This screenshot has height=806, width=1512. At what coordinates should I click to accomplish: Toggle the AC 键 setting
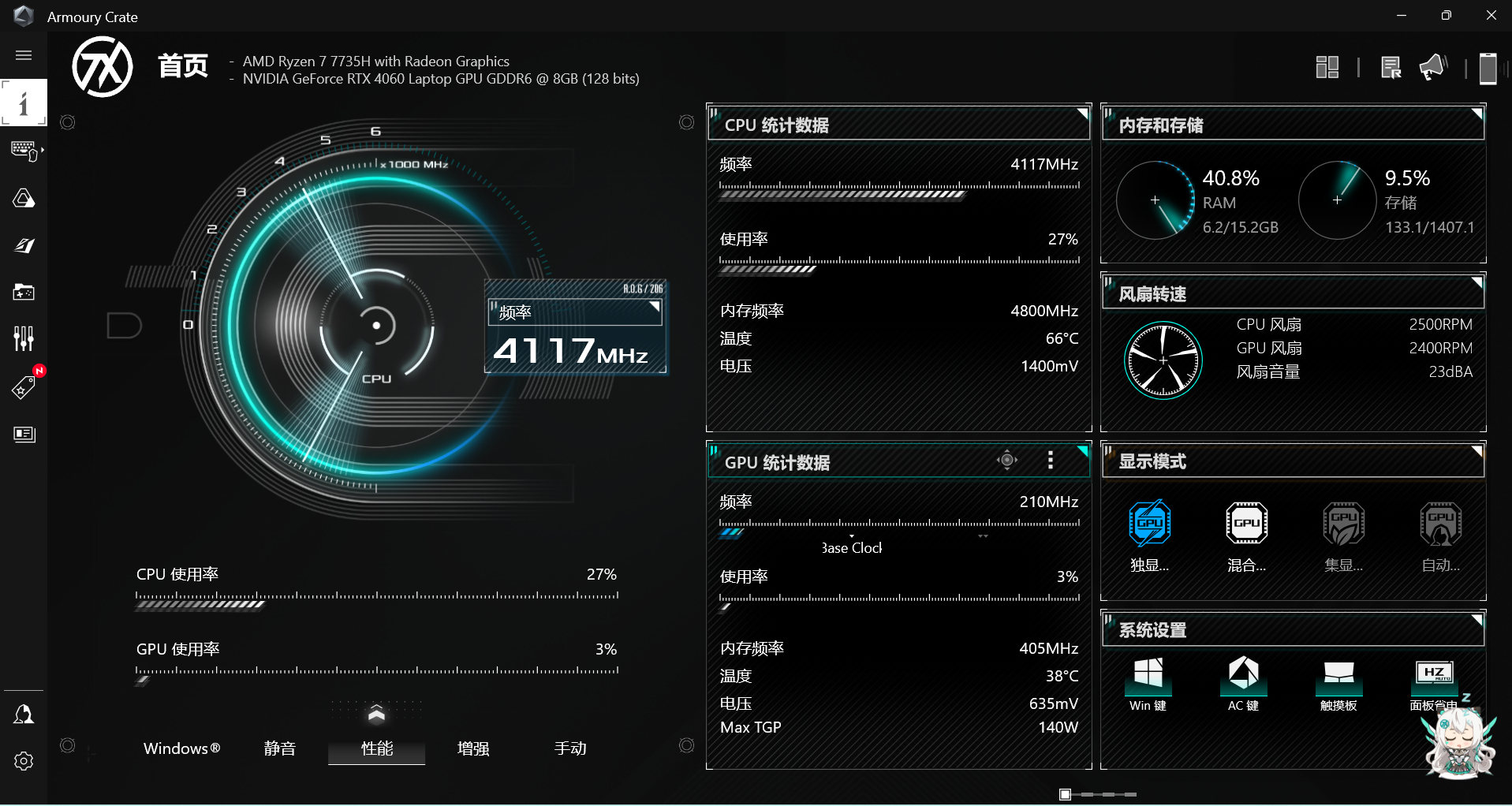[1243, 685]
